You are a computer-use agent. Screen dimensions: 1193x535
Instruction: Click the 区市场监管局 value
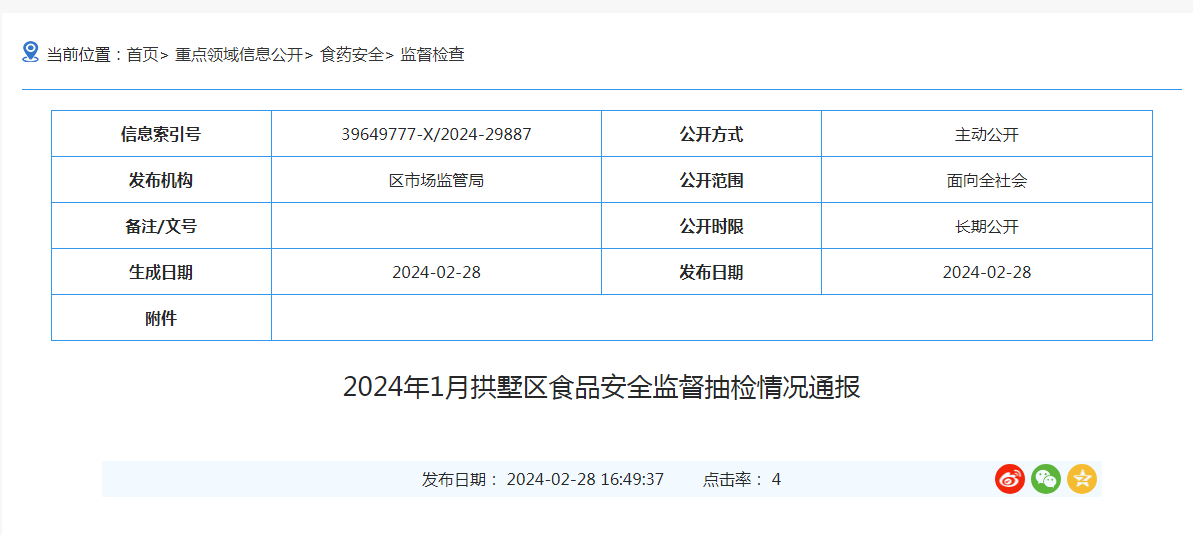click(436, 180)
